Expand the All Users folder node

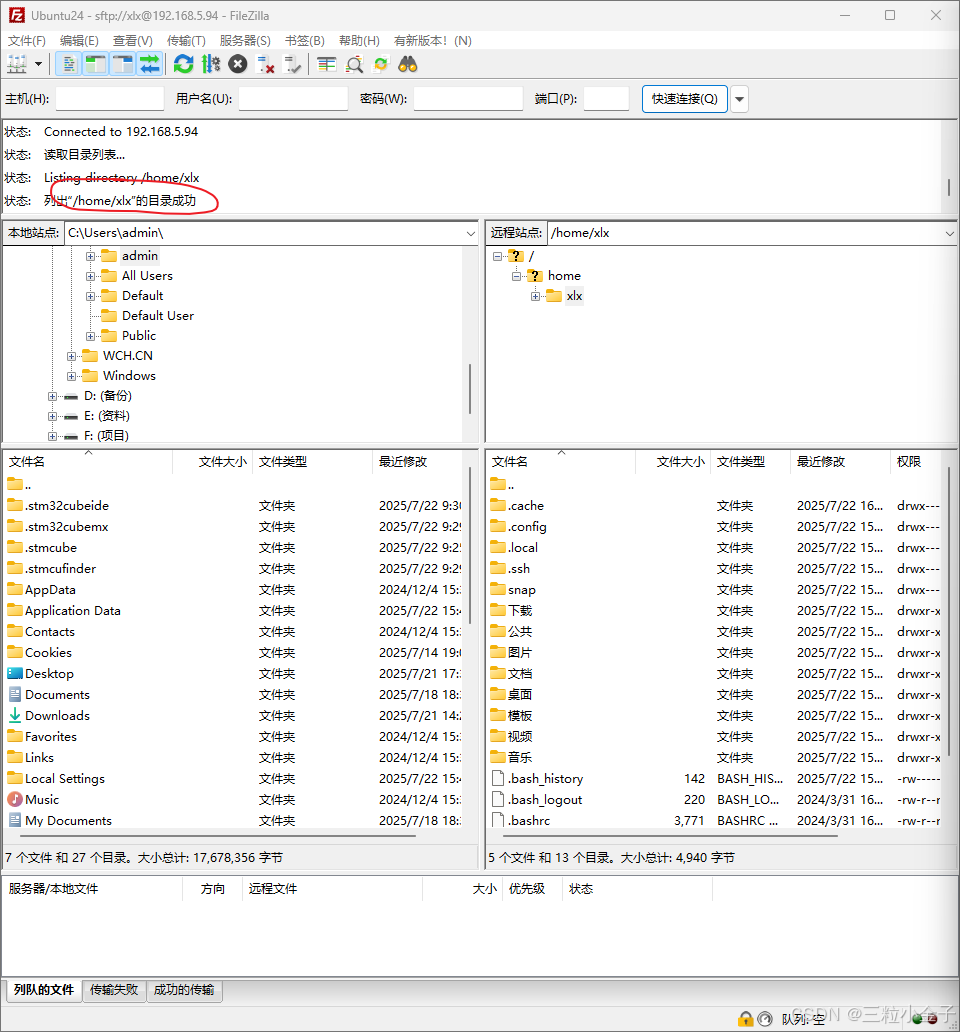90,276
